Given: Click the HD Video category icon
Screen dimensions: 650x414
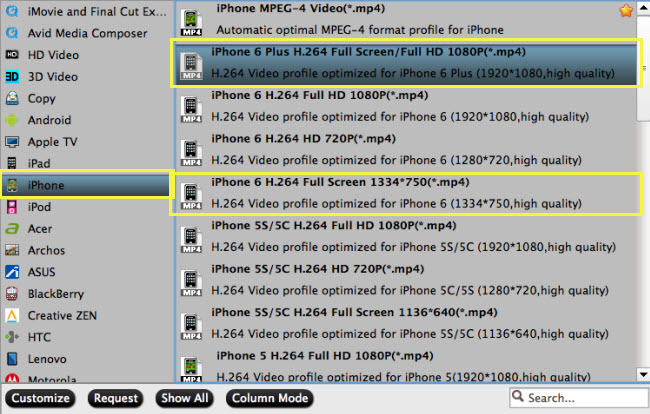Looking at the screenshot, I should tap(12, 54).
